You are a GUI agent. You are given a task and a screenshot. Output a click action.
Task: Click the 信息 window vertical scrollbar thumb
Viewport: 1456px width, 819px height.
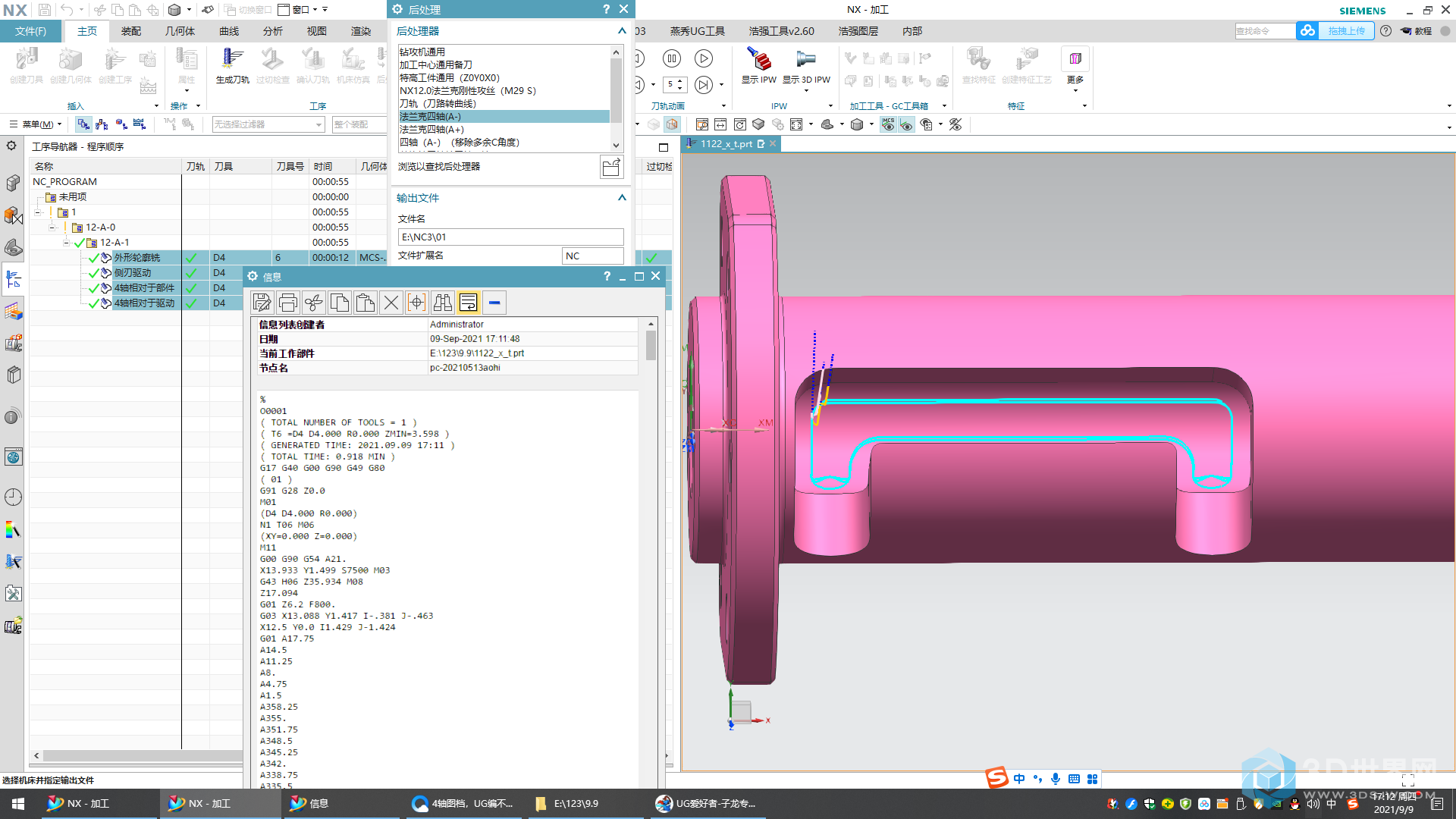(651, 345)
